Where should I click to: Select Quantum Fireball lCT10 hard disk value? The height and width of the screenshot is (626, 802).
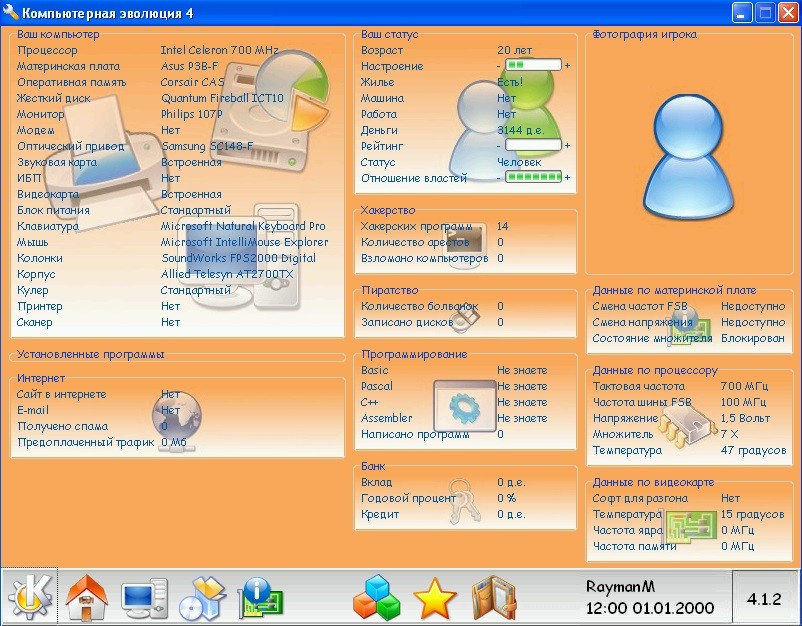[222, 98]
